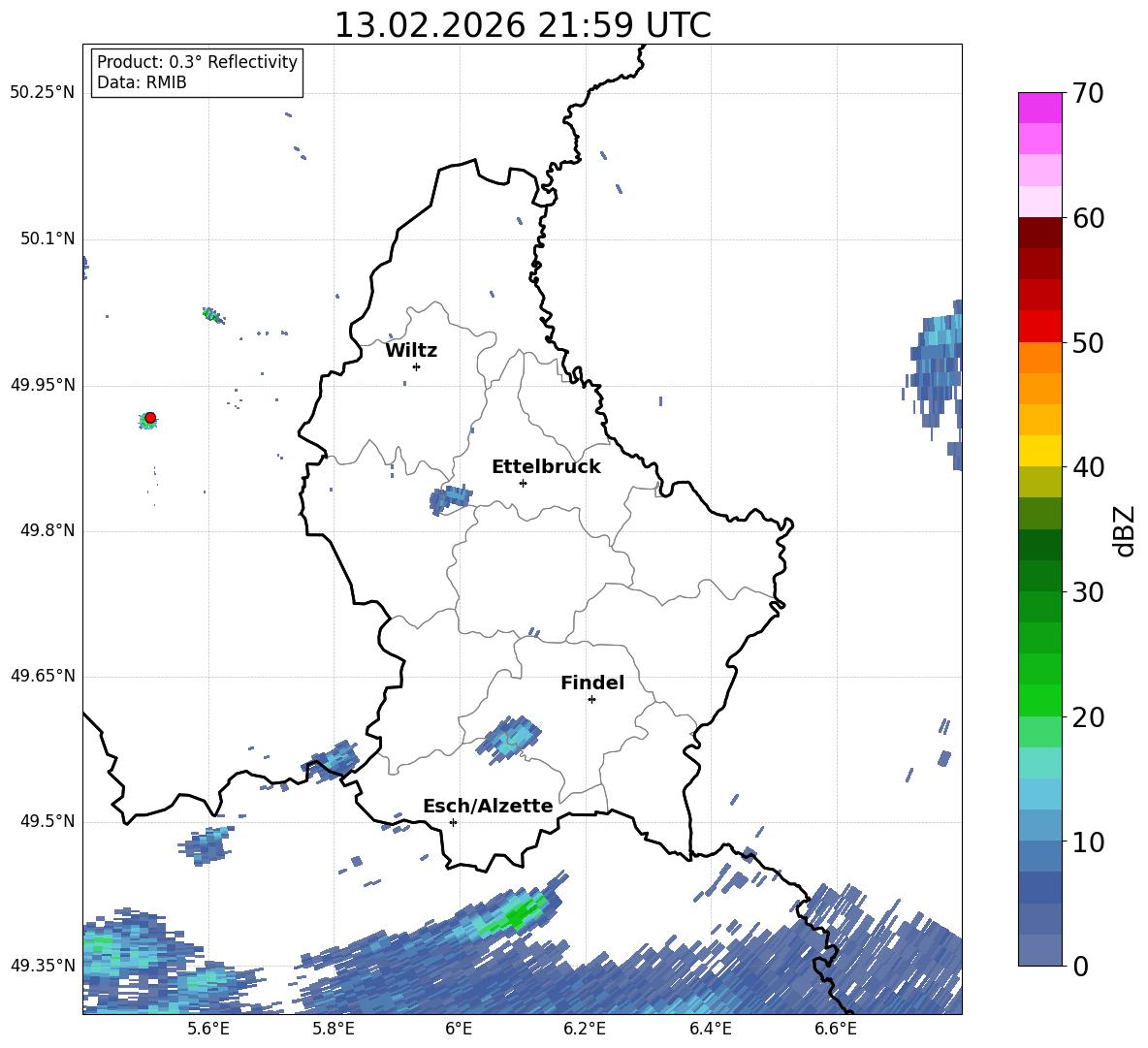Click the 49.95°N latitude label
1148x1048 pixels.
43,384
